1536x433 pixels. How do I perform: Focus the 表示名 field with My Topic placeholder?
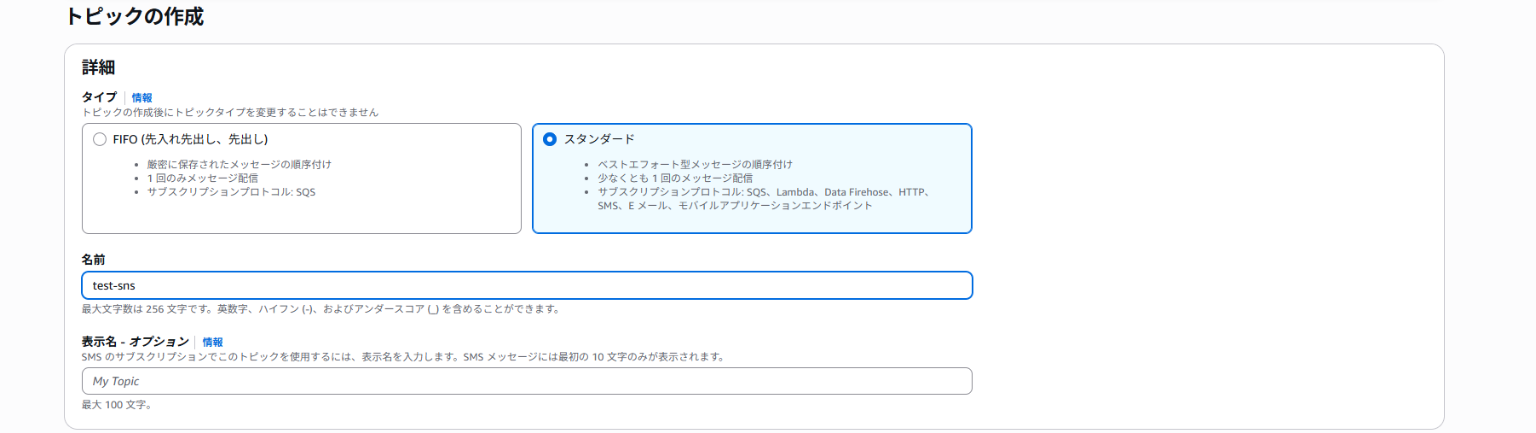[526, 381]
